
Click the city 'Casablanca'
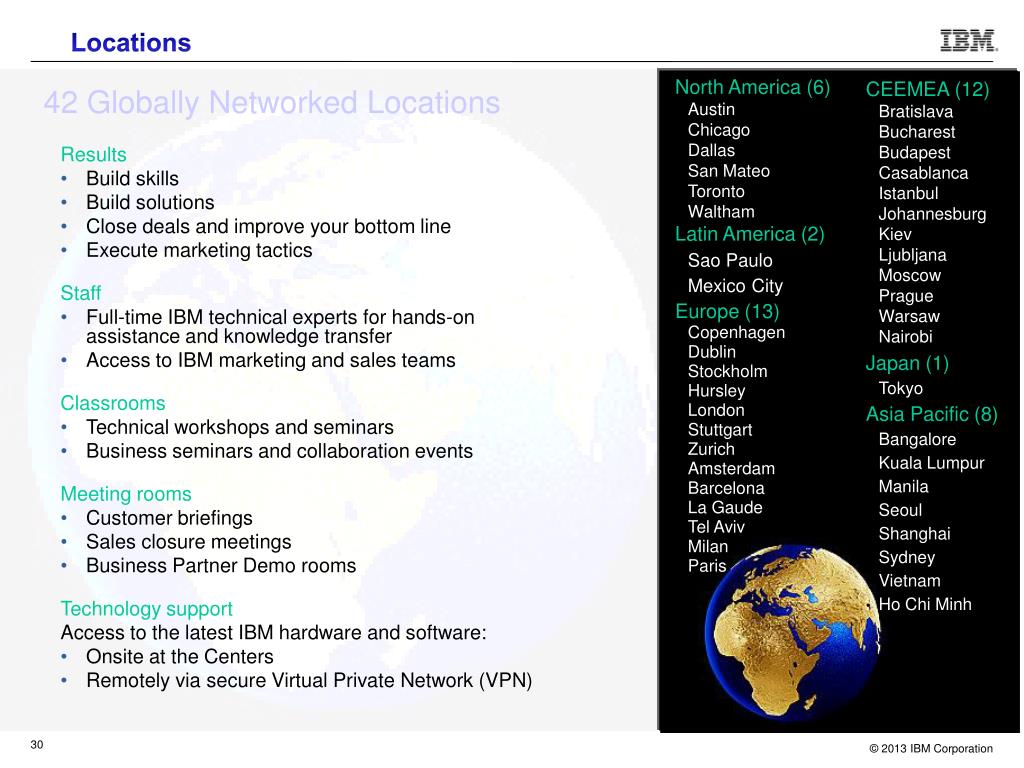[x=923, y=173]
